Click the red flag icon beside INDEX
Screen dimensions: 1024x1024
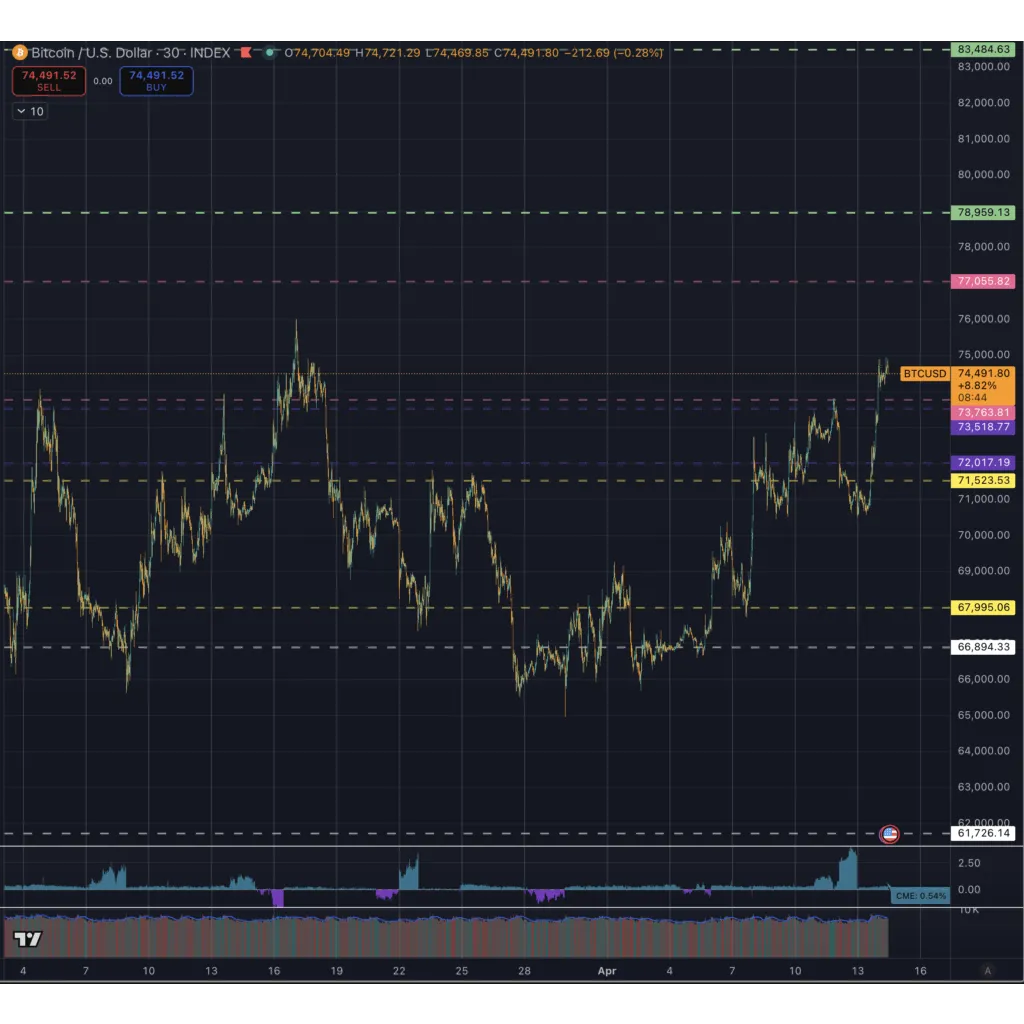click(x=246, y=52)
